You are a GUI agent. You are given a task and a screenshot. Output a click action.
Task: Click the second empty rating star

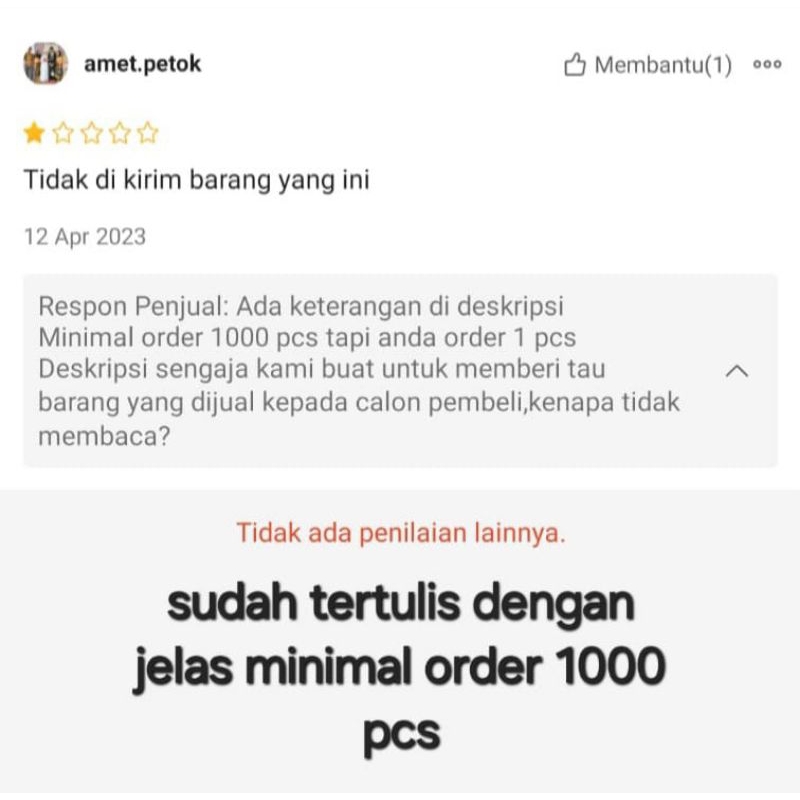pos(63,133)
